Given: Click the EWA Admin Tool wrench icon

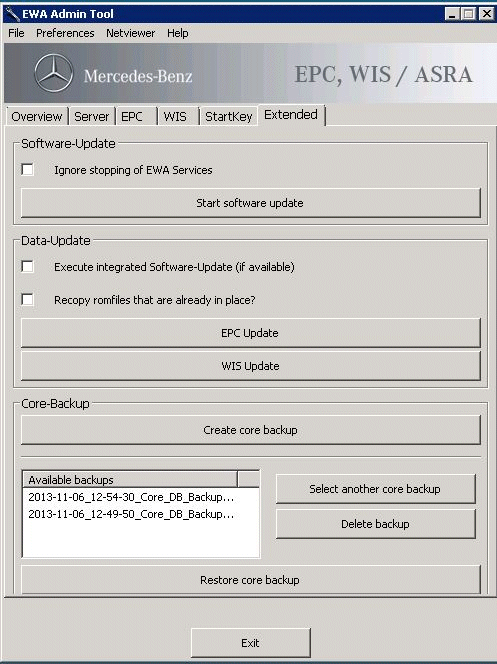Looking at the screenshot, I should pos(12,14).
